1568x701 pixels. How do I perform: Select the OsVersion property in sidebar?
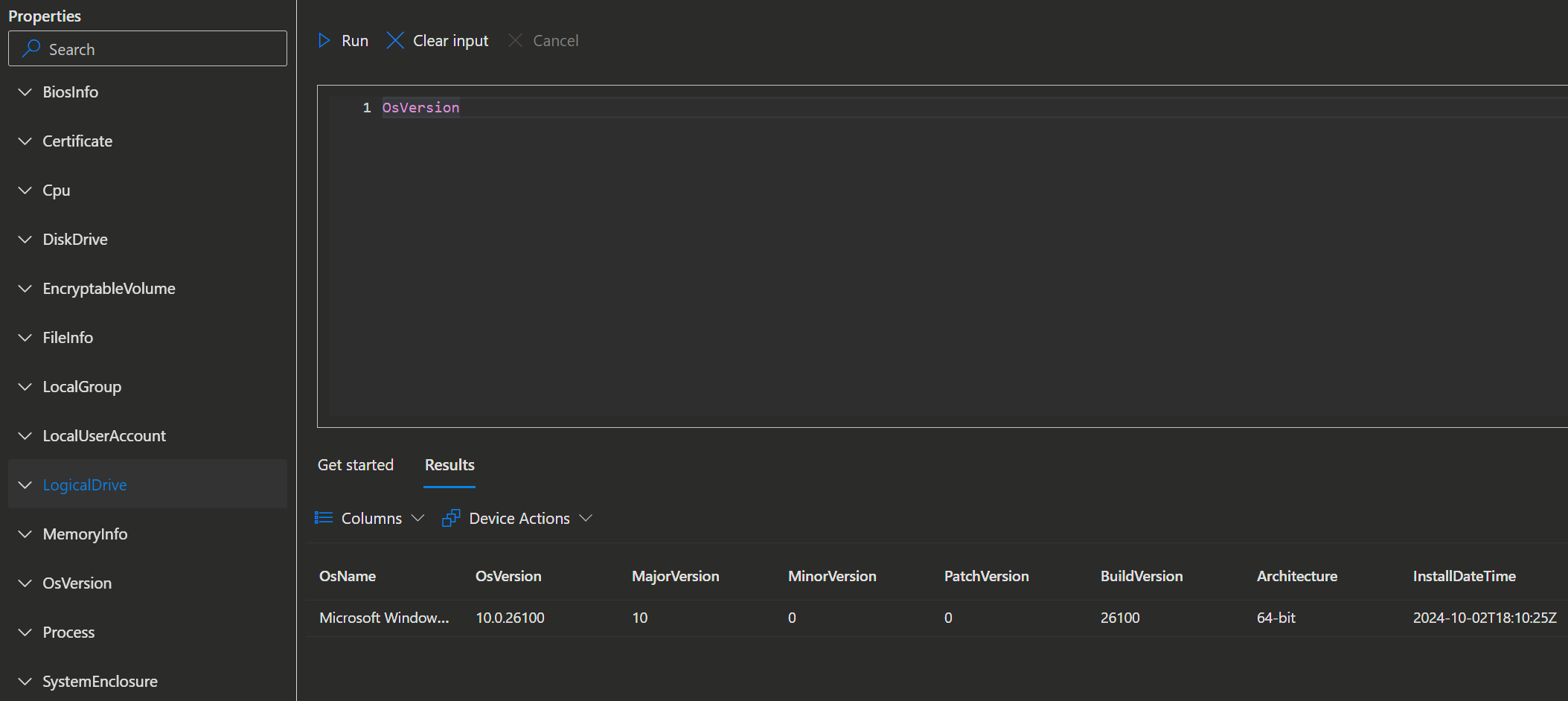coord(147,583)
